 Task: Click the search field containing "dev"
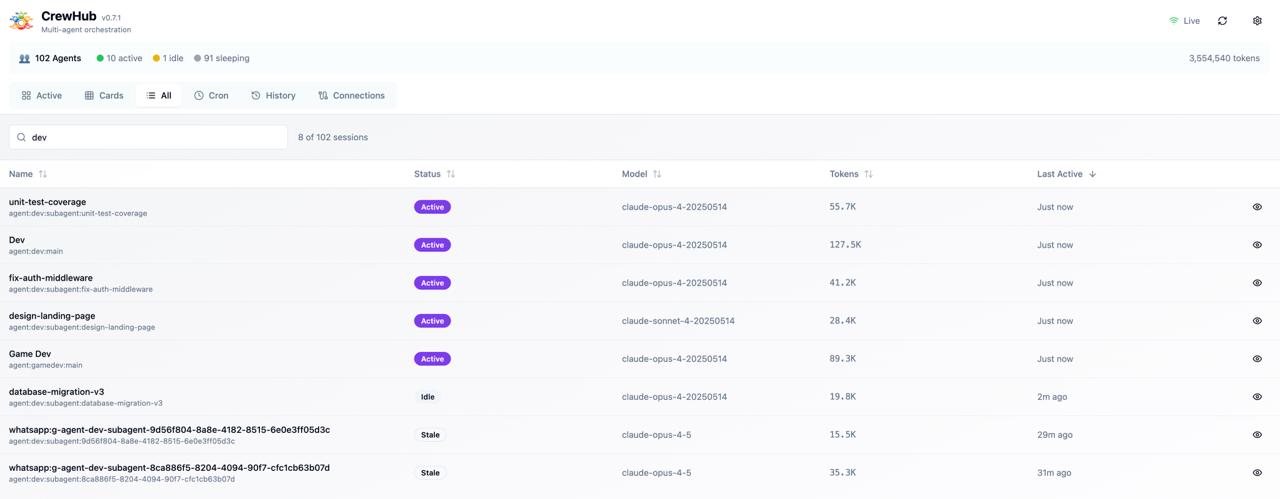click(x=148, y=137)
